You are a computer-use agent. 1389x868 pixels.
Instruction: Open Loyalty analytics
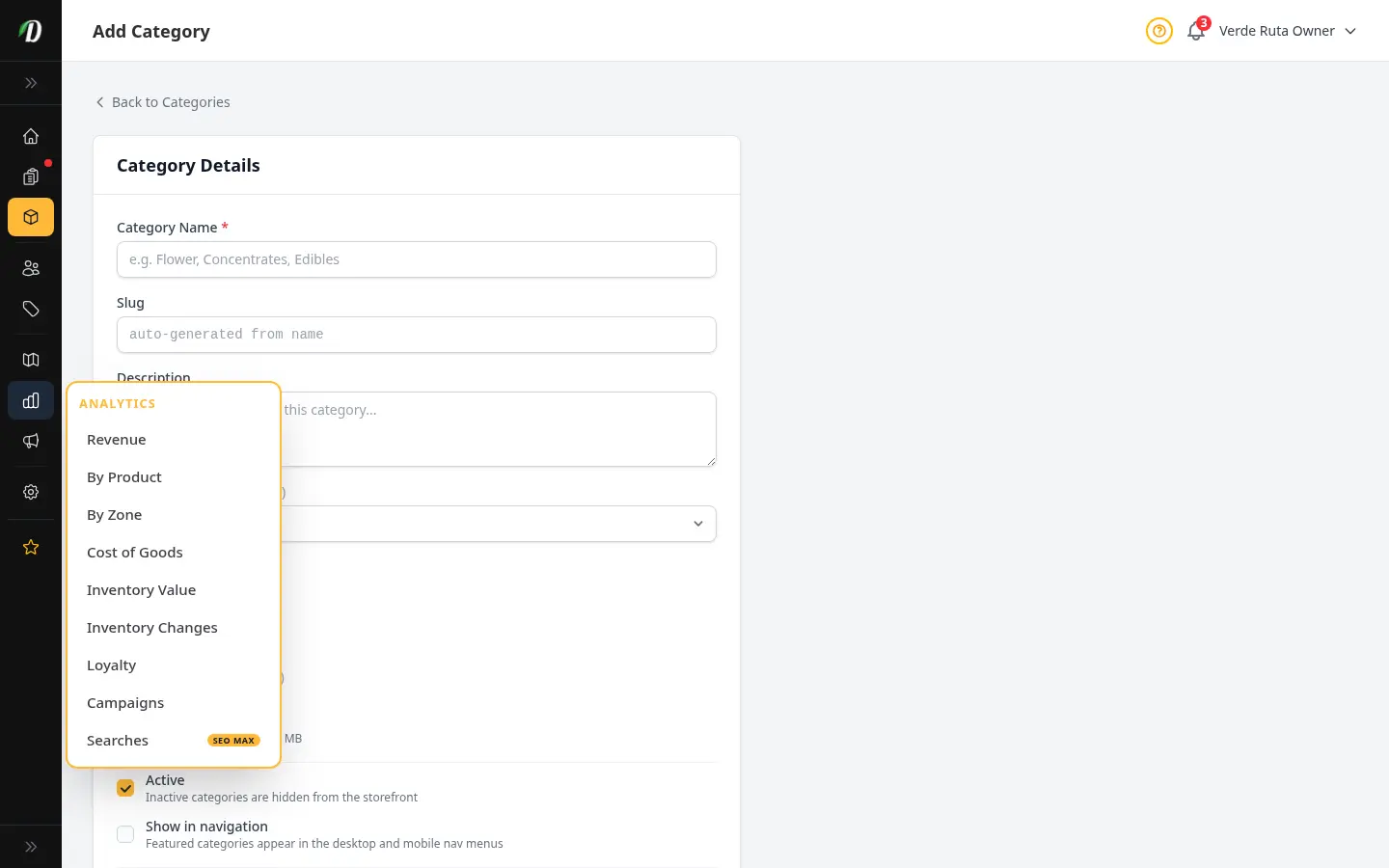[174, 665]
